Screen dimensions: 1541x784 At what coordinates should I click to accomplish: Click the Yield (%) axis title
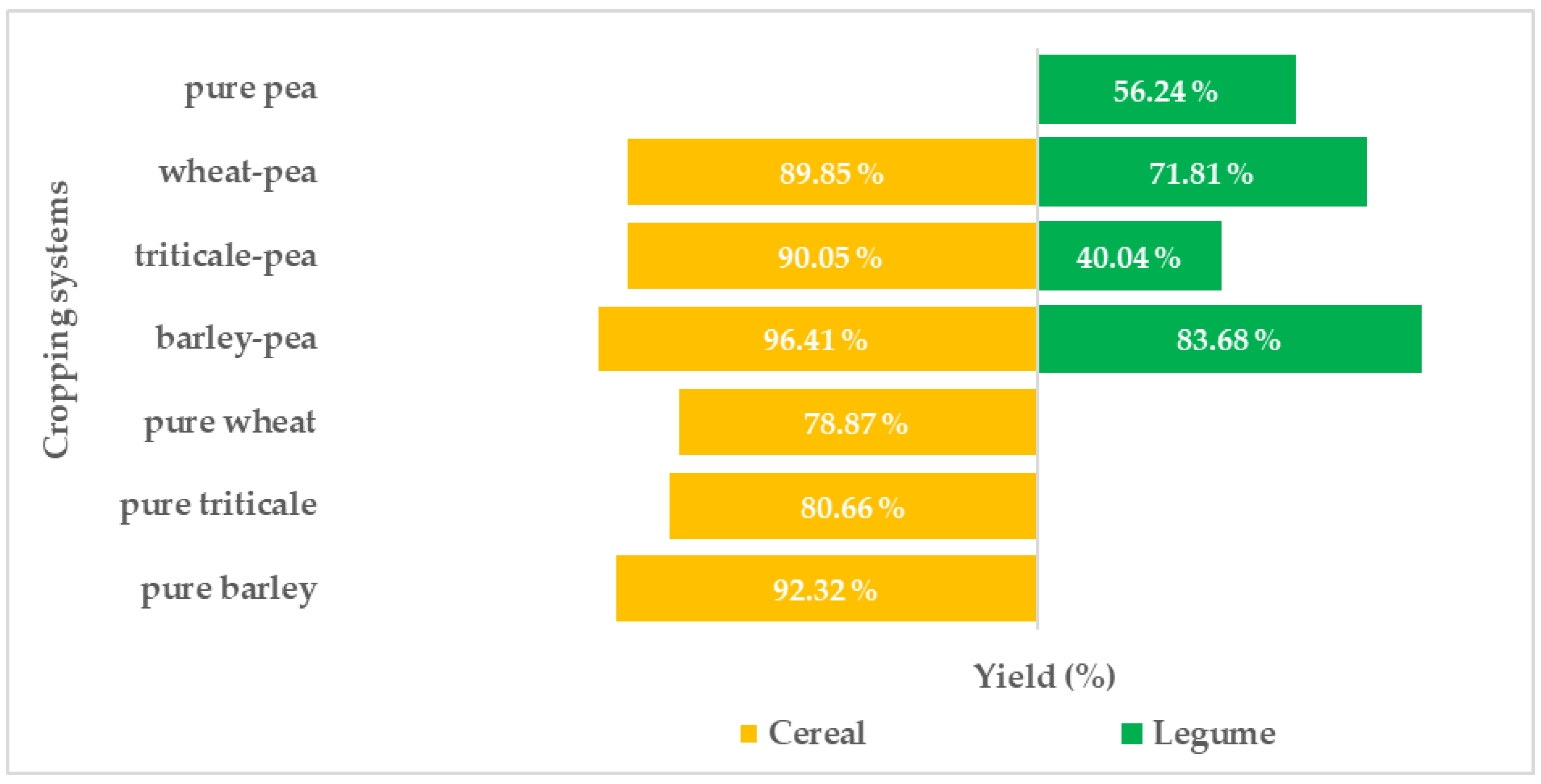pos(1044,676)
